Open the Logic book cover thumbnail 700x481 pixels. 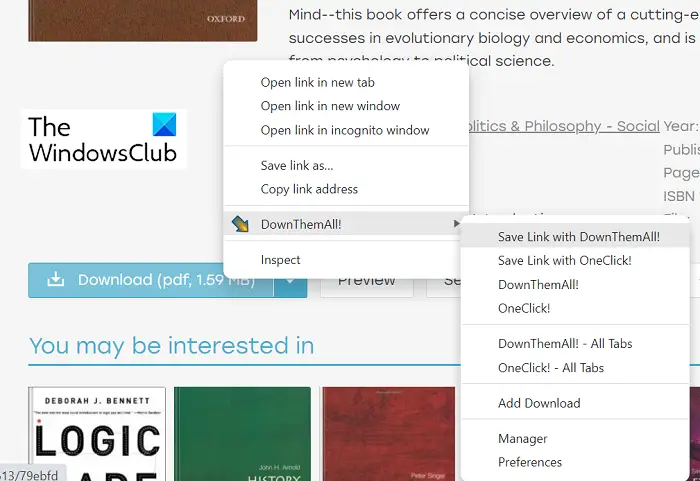[x=97, y=434]
